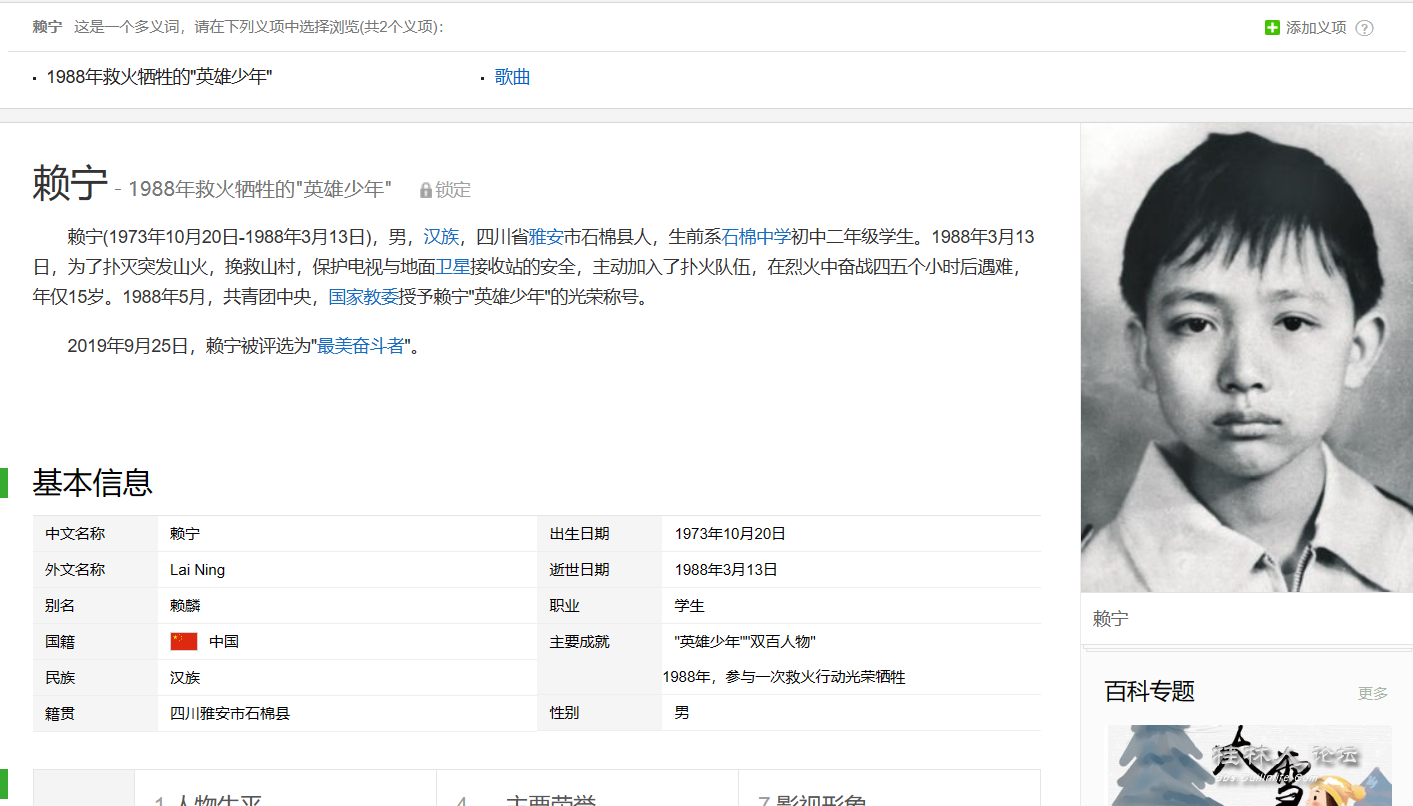Click the 外文名称 field label

click(x=75, y=570)
